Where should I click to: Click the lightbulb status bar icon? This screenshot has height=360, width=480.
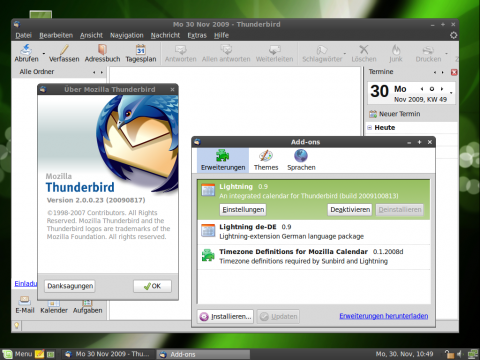point(16,326)
